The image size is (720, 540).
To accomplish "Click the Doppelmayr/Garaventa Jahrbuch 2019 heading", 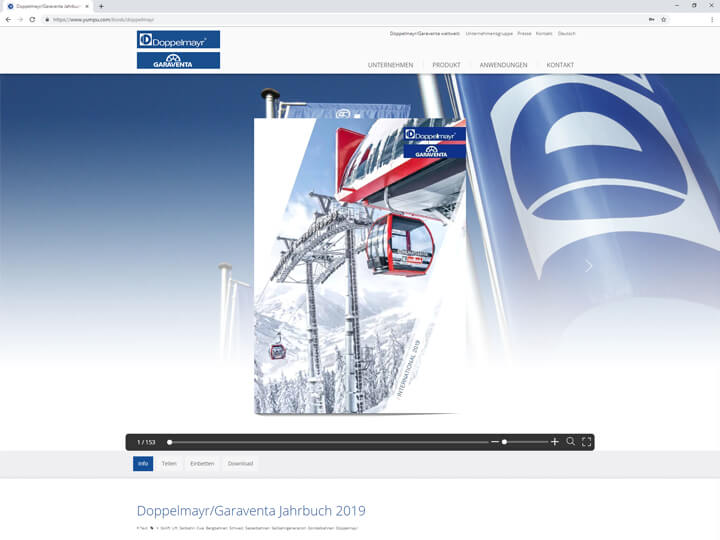I will (x=251, y=511).
